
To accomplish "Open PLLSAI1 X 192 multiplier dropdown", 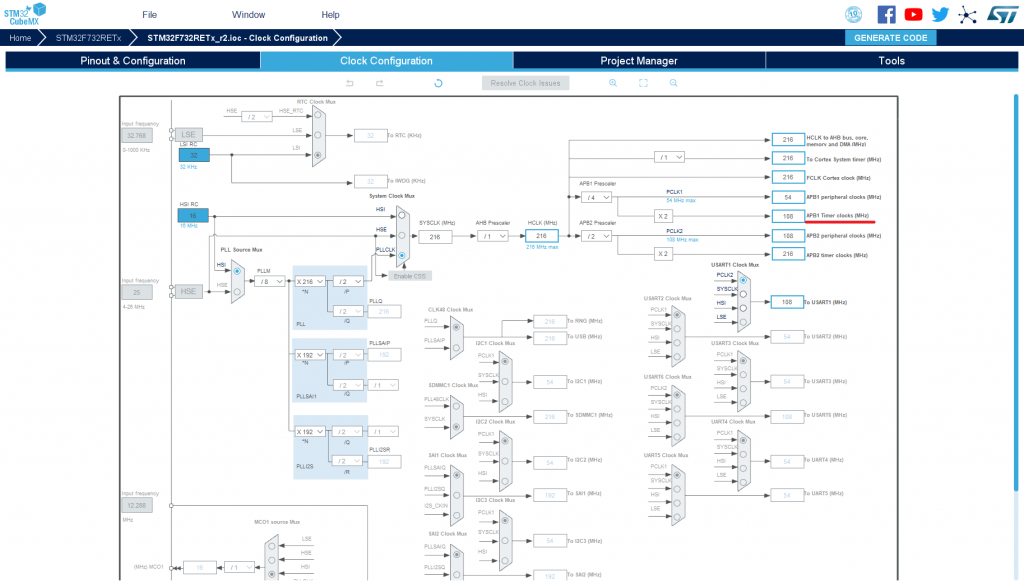I will (310, 355).
